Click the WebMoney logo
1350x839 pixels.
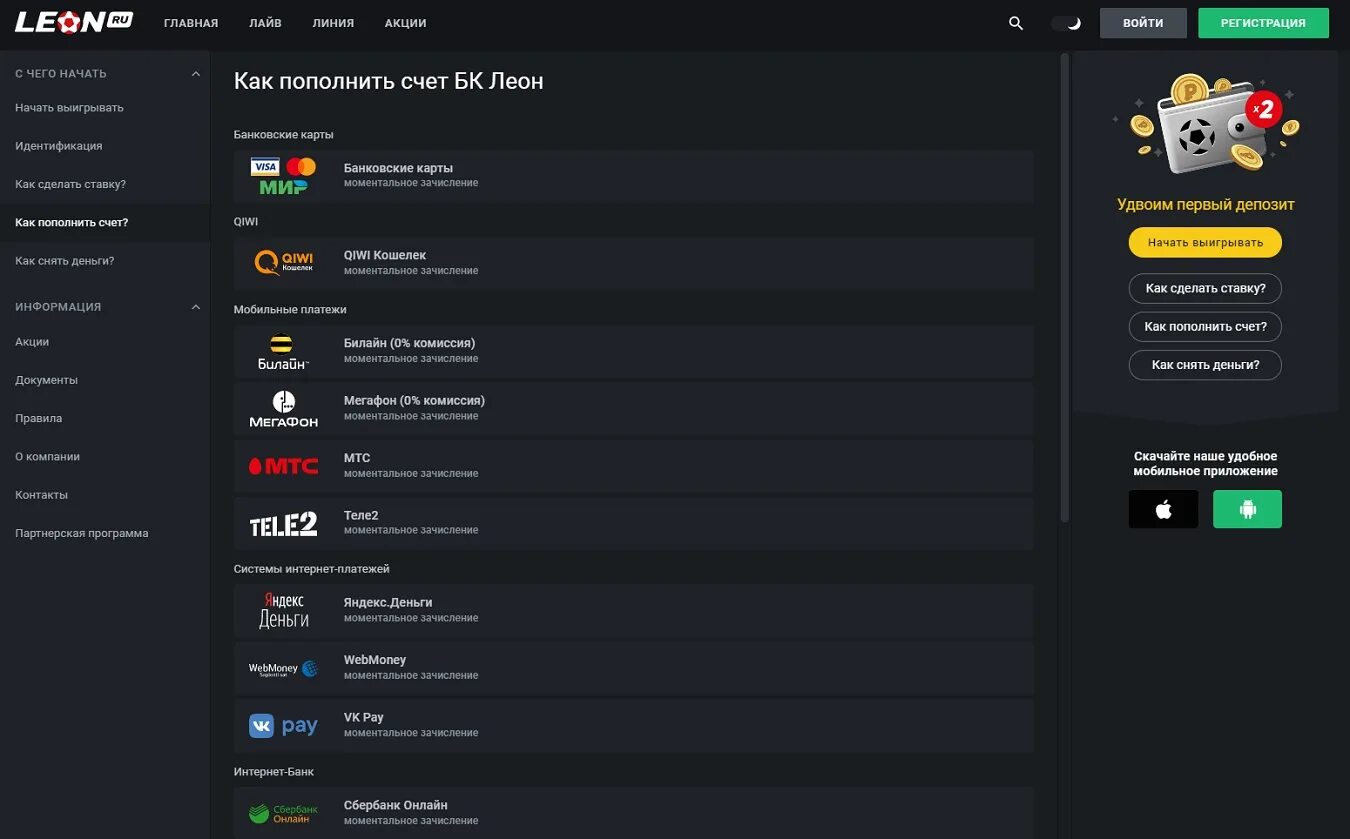[x=283, y=668]
